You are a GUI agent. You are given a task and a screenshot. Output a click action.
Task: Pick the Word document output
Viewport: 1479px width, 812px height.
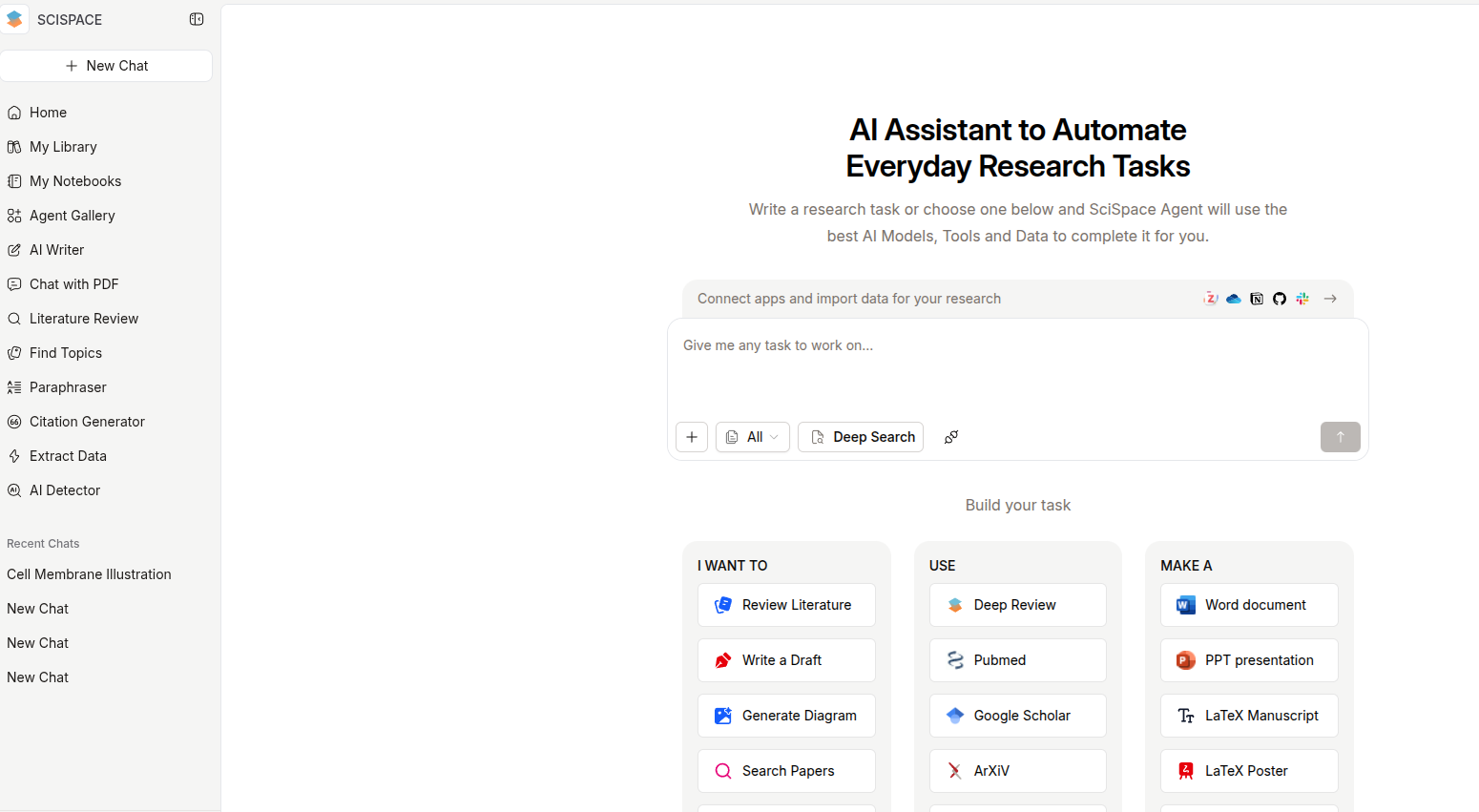(x=1249, y=605)
